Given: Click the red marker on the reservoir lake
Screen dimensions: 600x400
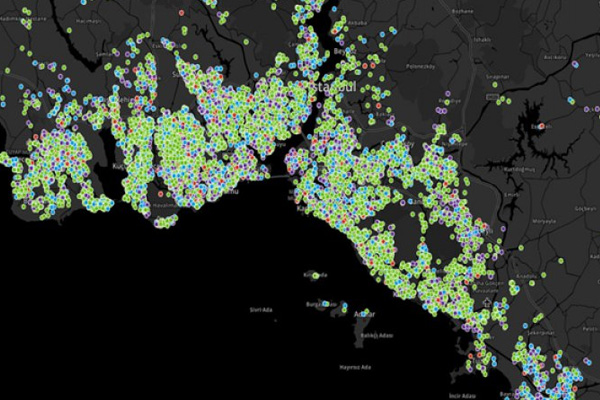Looking at the screenshot, I should coord(541,127).
